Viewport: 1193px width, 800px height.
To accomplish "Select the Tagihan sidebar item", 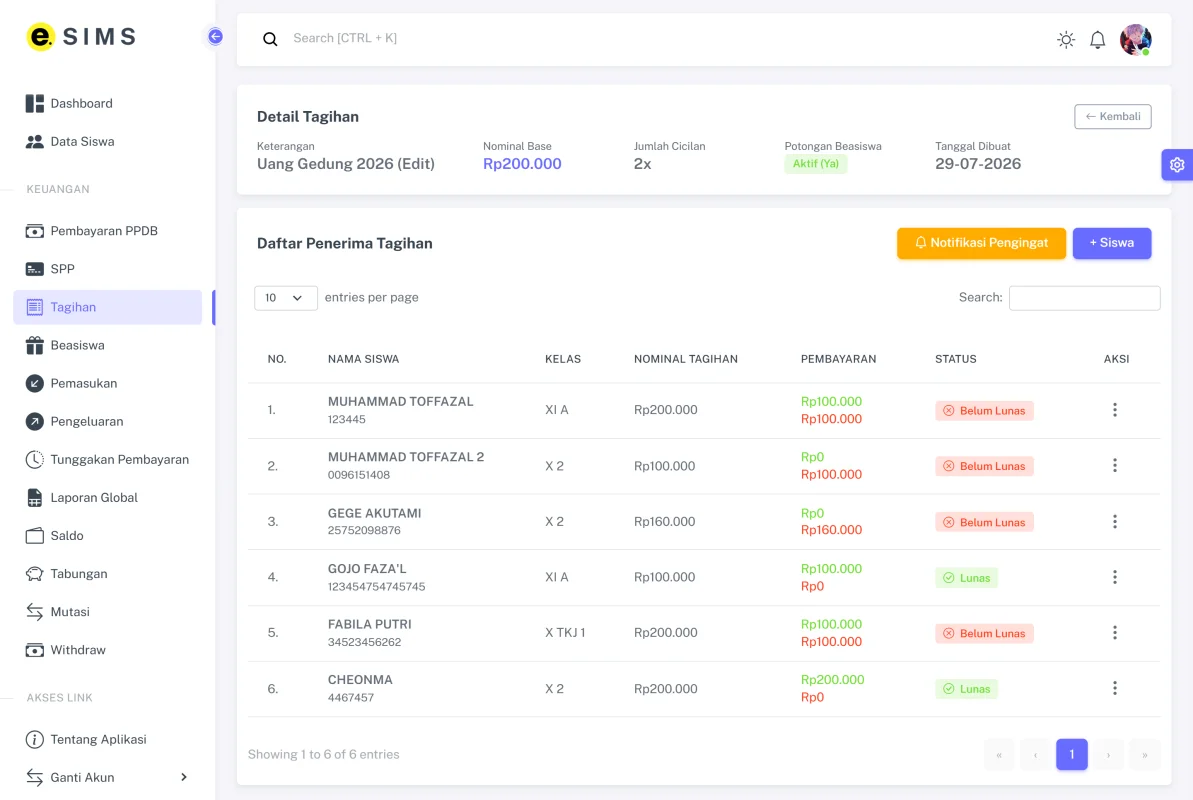I will 108,307.
